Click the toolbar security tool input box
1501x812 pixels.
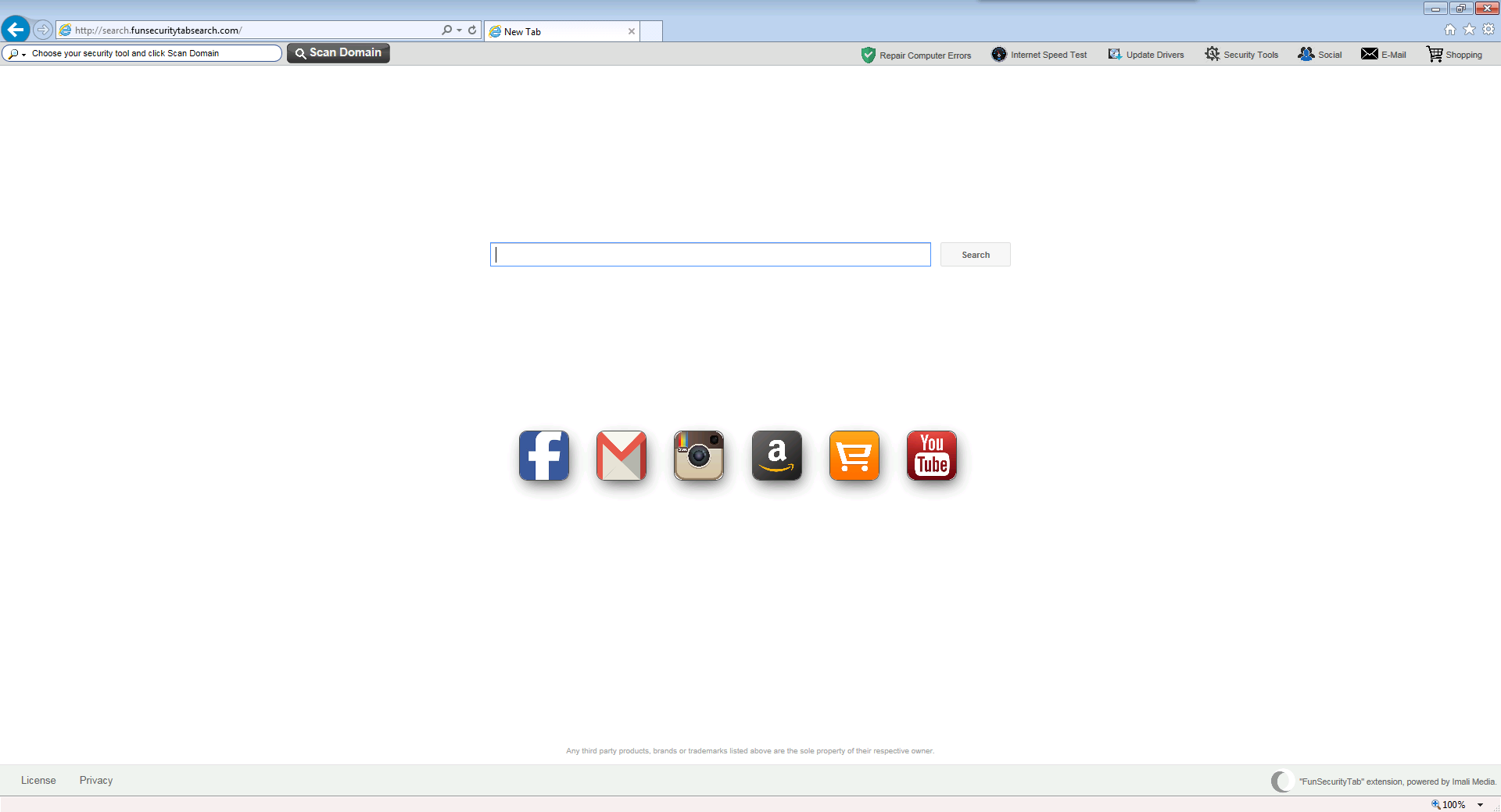click(x=142, y=53)
